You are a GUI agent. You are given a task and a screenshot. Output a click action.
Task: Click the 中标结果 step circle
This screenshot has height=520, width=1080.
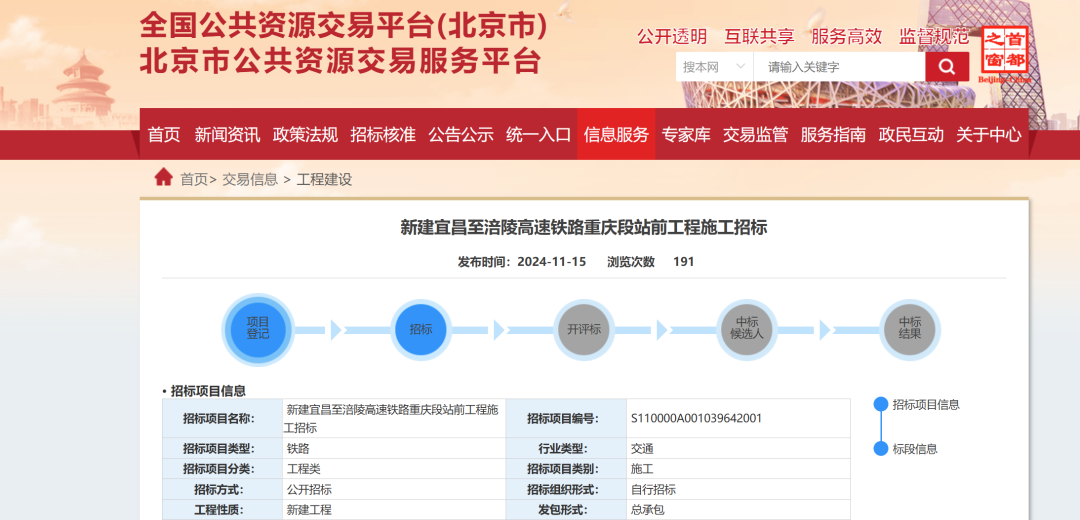pos(909,329)
